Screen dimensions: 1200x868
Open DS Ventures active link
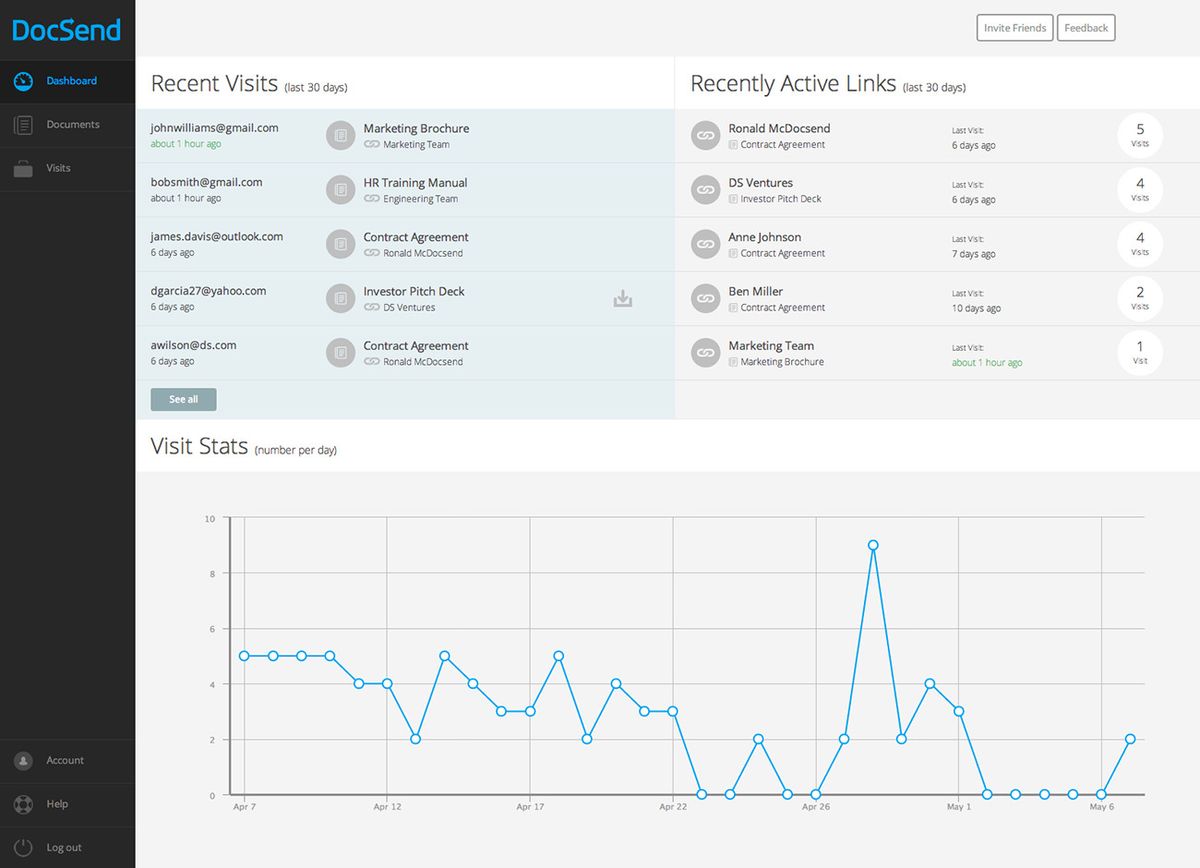click(x=760, y=183)
